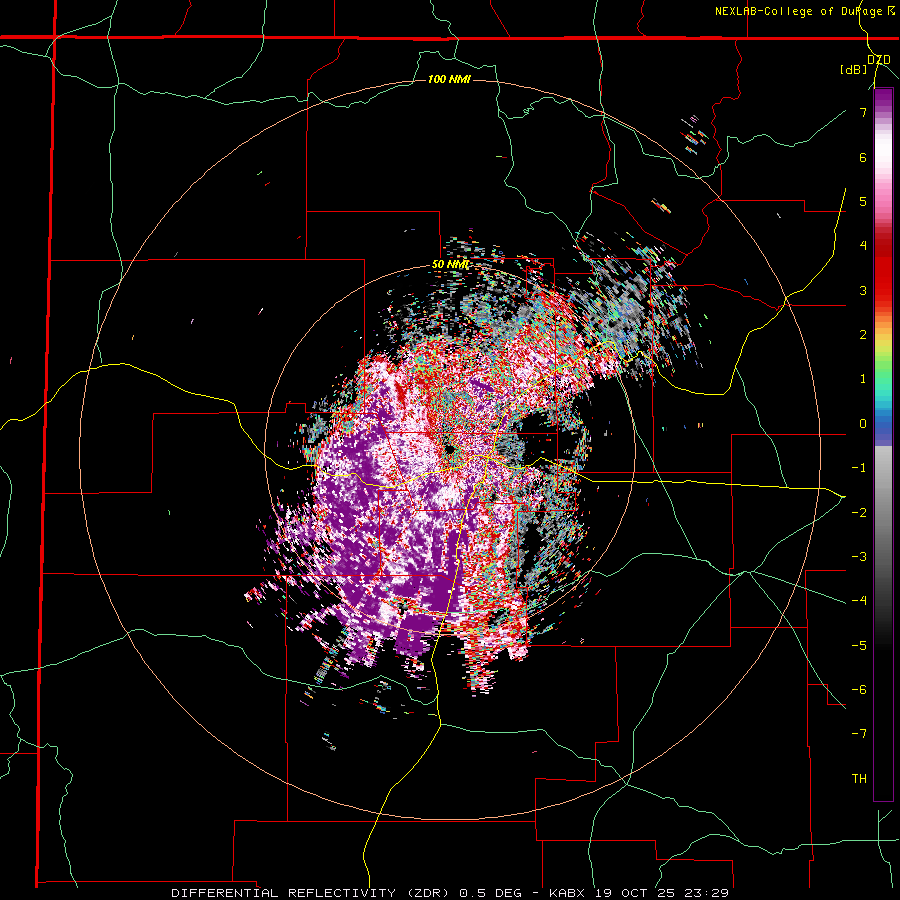900x900 pixels.
Task: Click the vertical ZDR color scale bar
Action: [x=883, y=445]
